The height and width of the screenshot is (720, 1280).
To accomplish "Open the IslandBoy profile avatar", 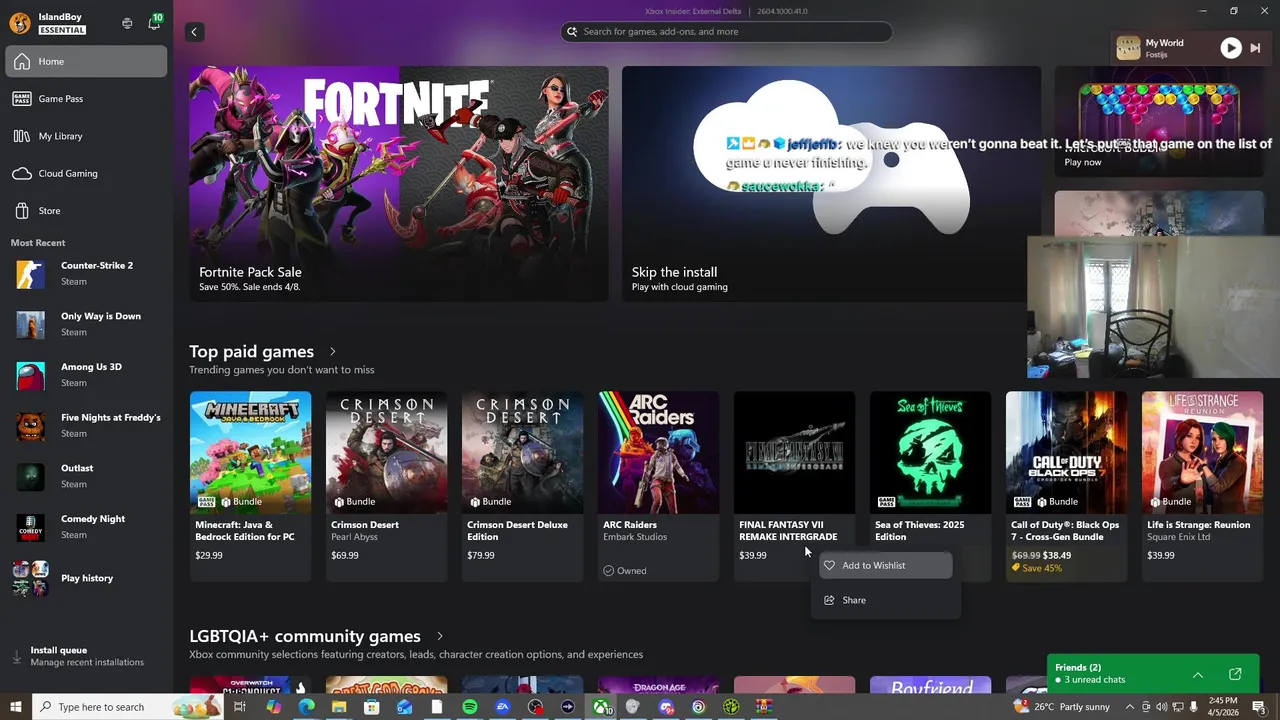I will (x=19, y=23).
